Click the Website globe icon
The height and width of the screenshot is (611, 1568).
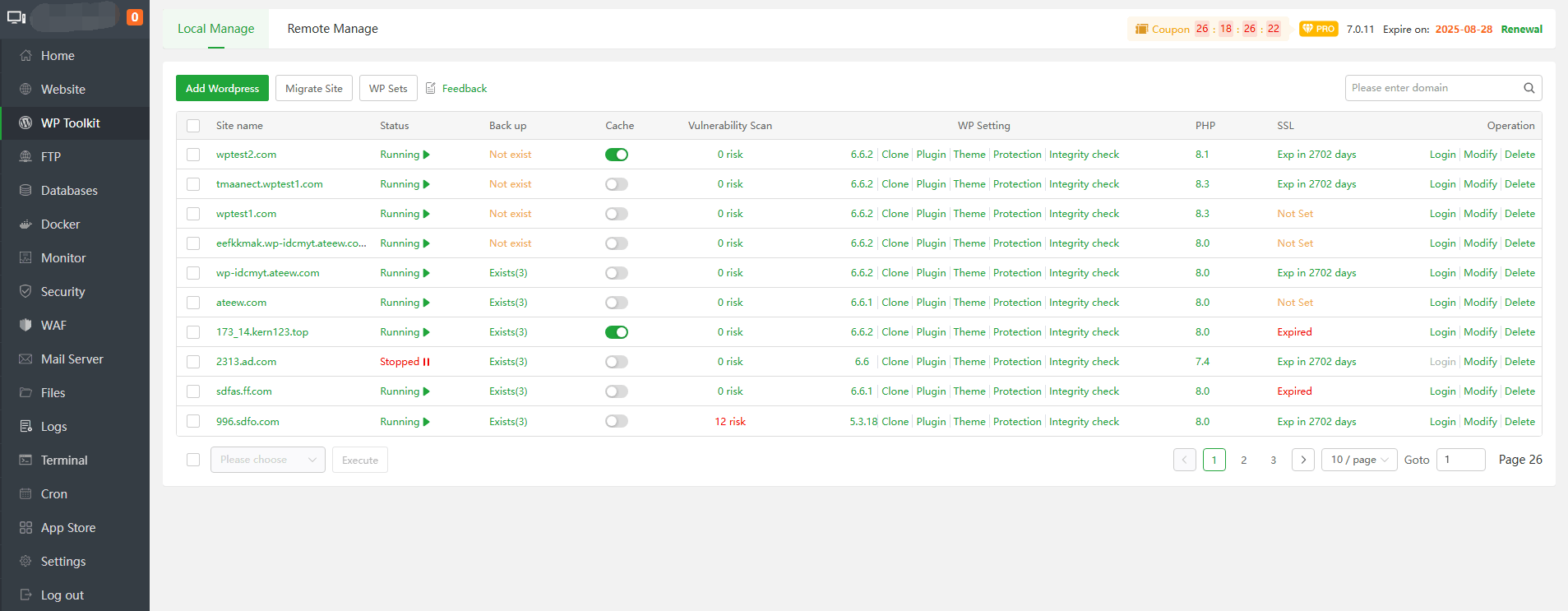pos(25,90)
